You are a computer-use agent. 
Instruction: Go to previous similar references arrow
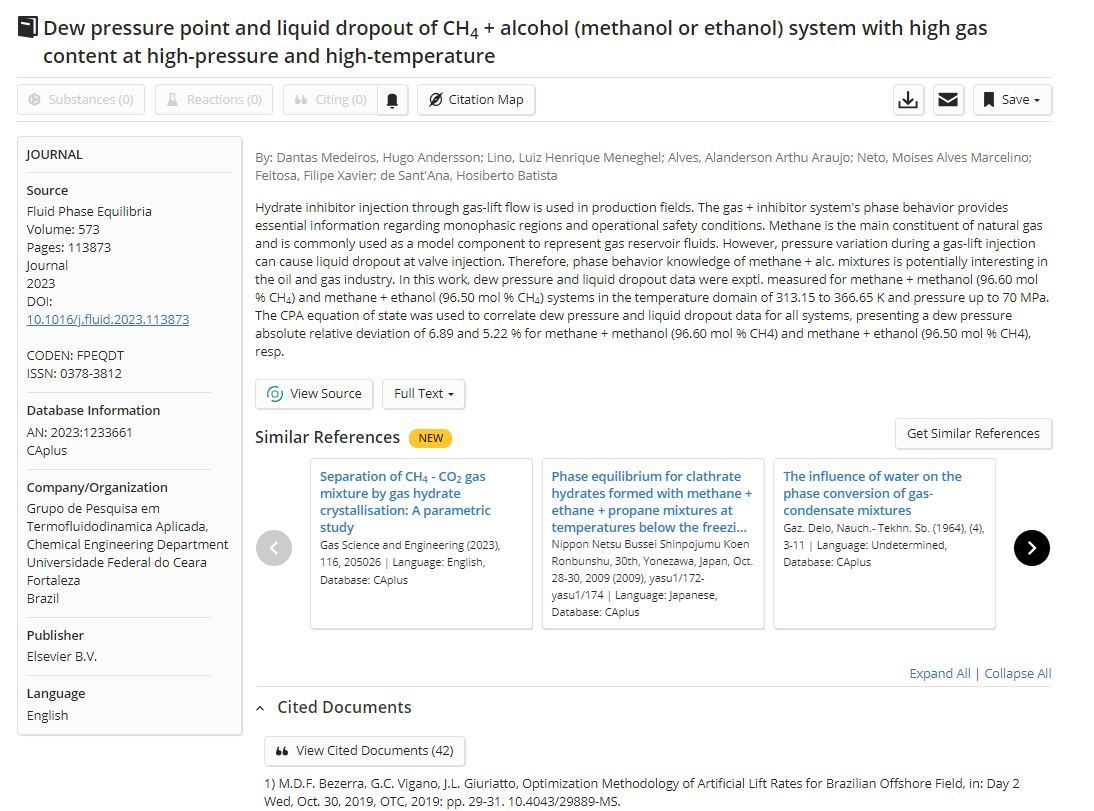tap(274, 548)
